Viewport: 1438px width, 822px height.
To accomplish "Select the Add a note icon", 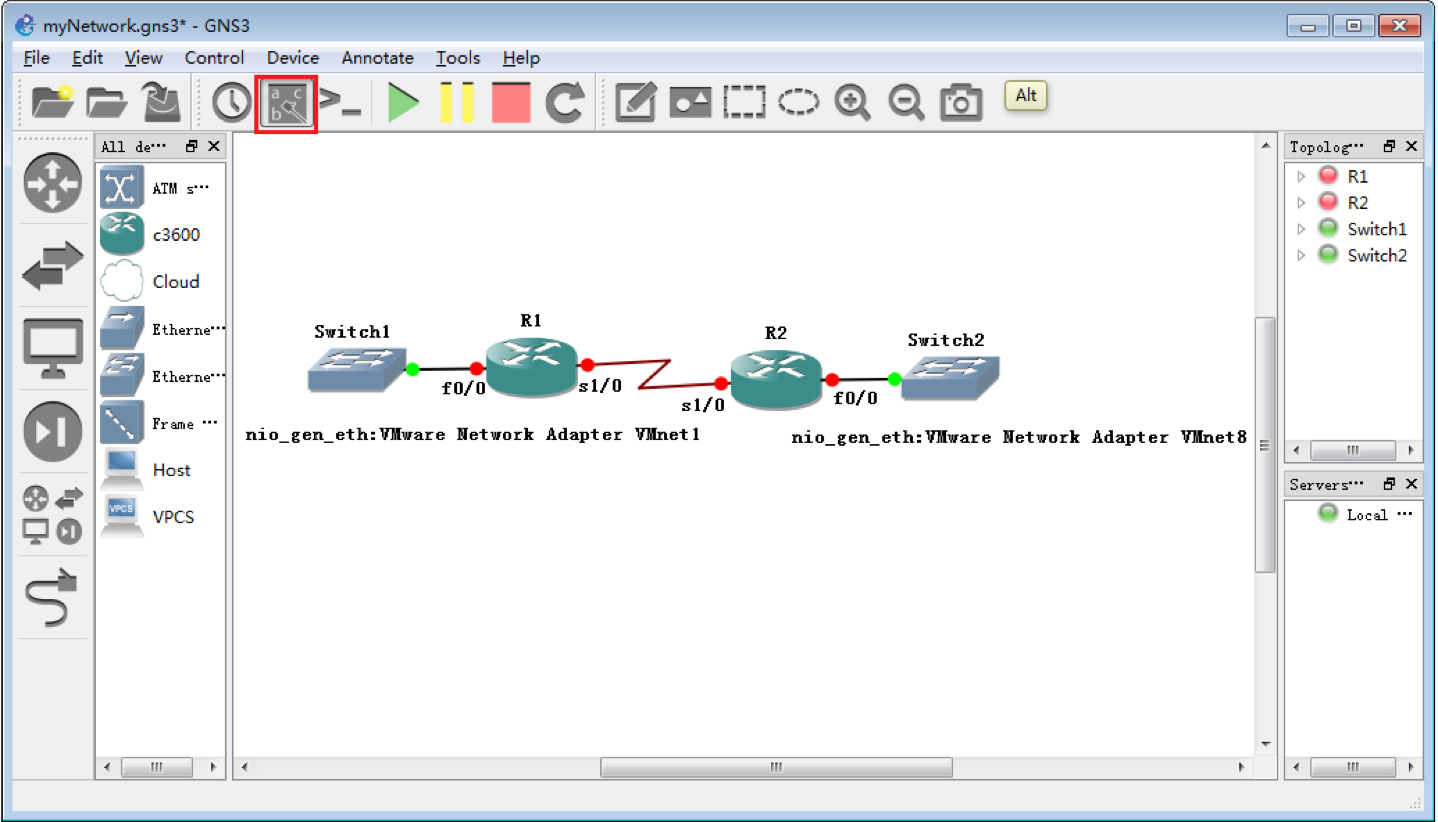I will tap(636, 103).
